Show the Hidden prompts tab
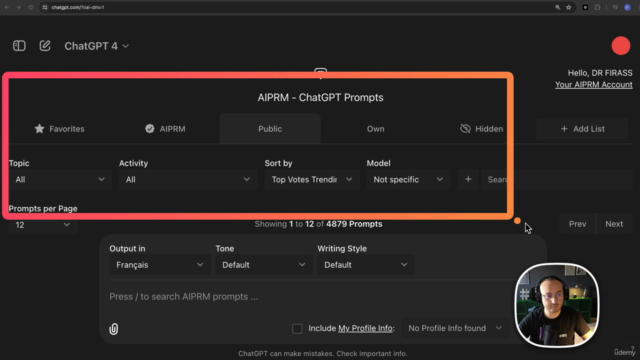640x360 pixels. coord(482,129)
